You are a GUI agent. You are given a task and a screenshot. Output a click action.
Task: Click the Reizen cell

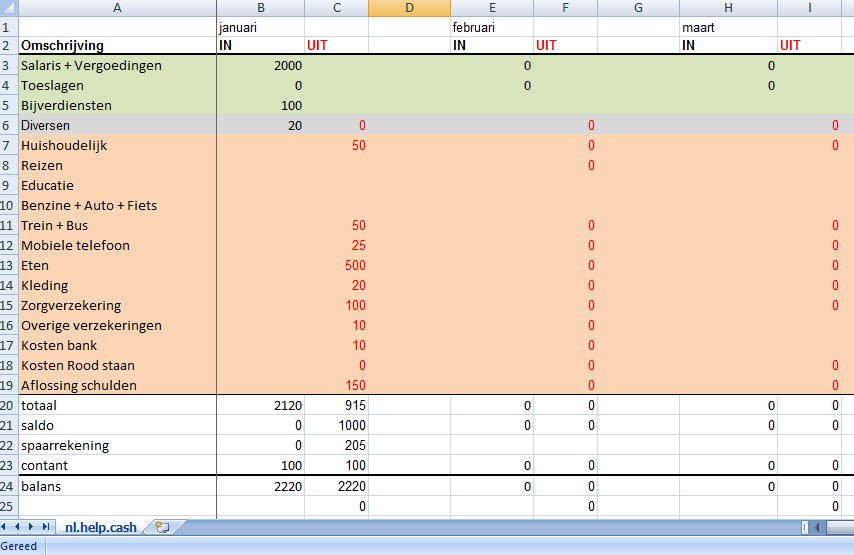tap(117, 165)
